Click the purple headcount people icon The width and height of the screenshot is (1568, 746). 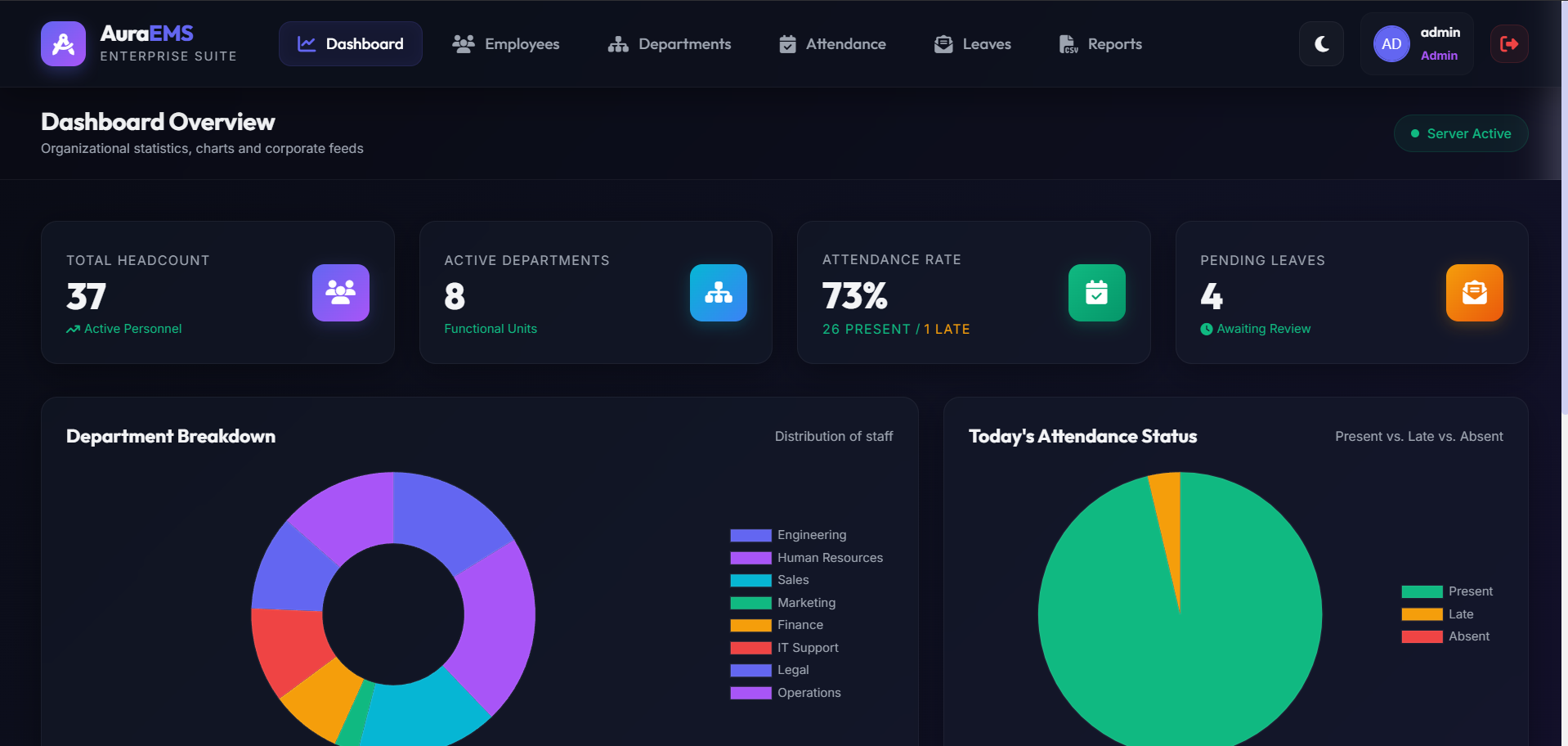[x=341, y=293]
